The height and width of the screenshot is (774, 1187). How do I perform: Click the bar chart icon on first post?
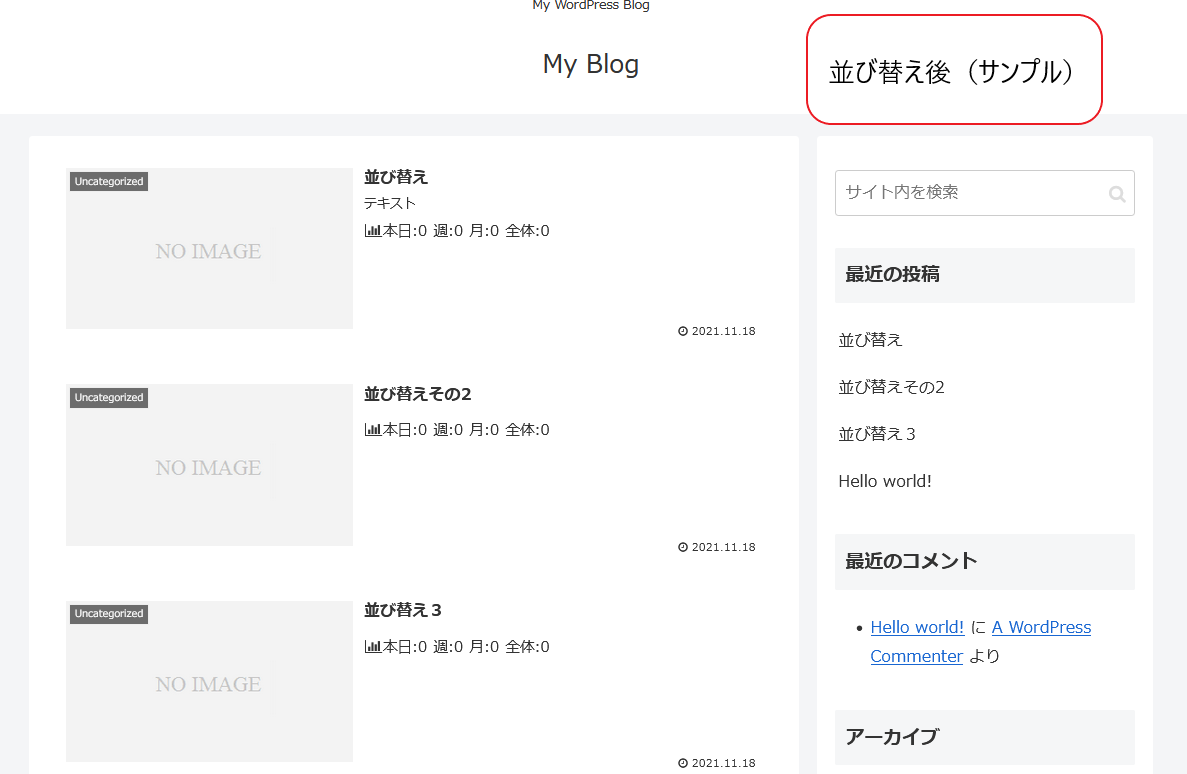pos(373,231)
